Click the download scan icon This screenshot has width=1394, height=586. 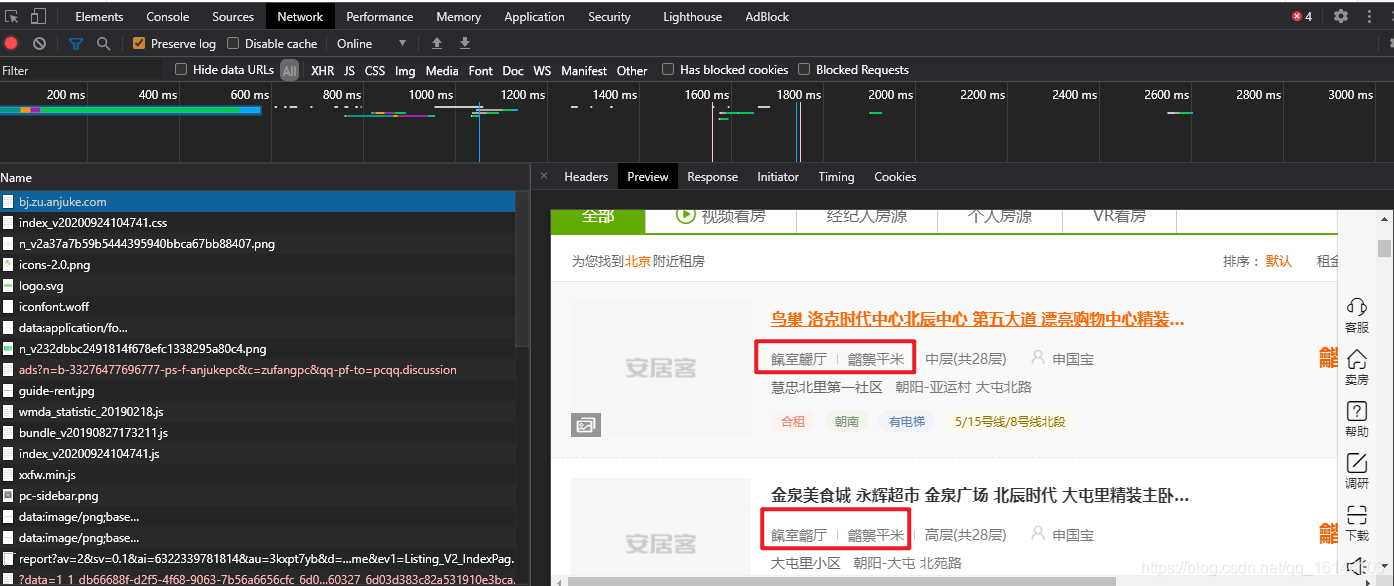[x=1357, y=515]
